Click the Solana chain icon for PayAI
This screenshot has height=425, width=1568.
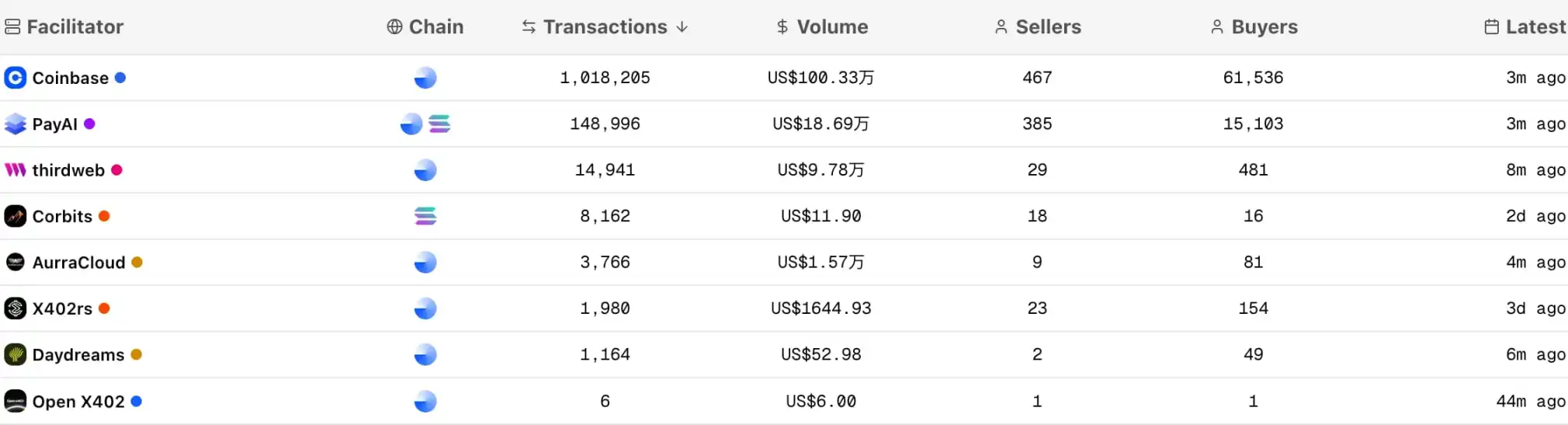click(x=439, y=124)
